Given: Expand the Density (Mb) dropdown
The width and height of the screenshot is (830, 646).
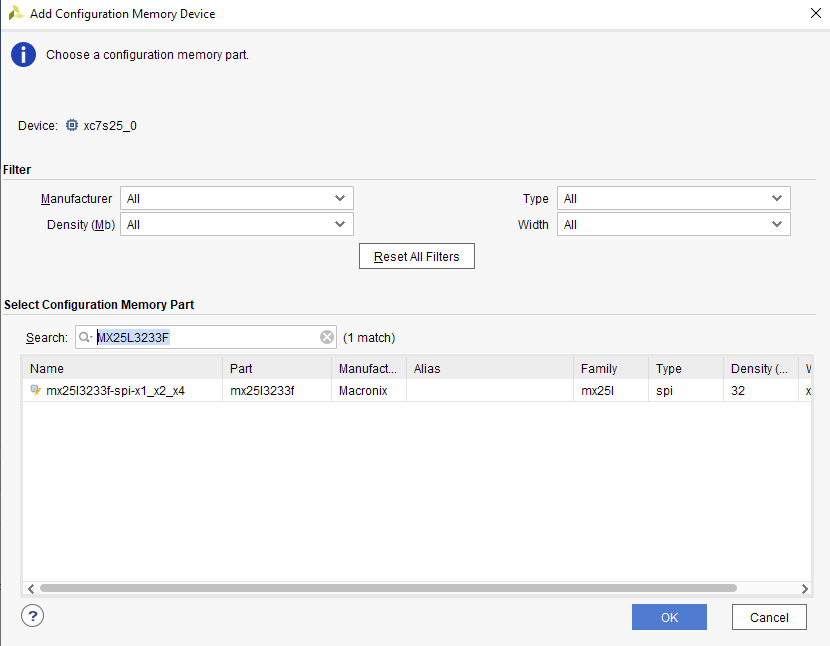Looking at the screenshot, I should tap(237, 225).
